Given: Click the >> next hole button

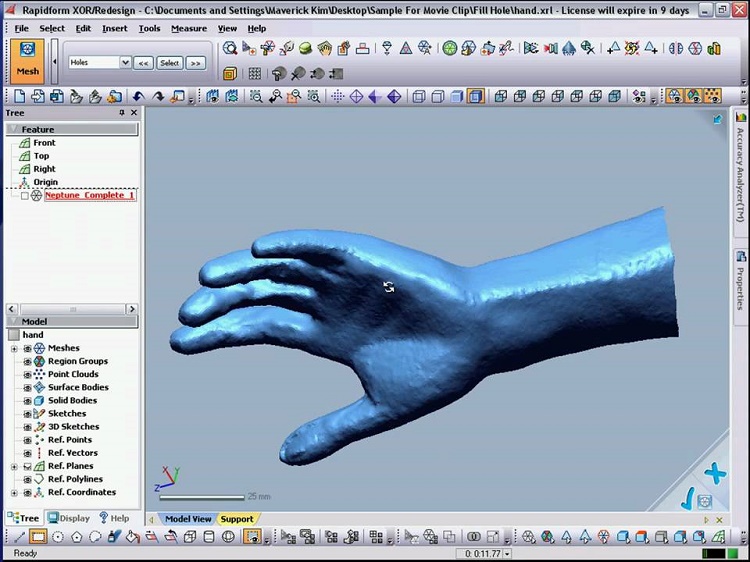Looking at the screenshot, I should 195,63.
